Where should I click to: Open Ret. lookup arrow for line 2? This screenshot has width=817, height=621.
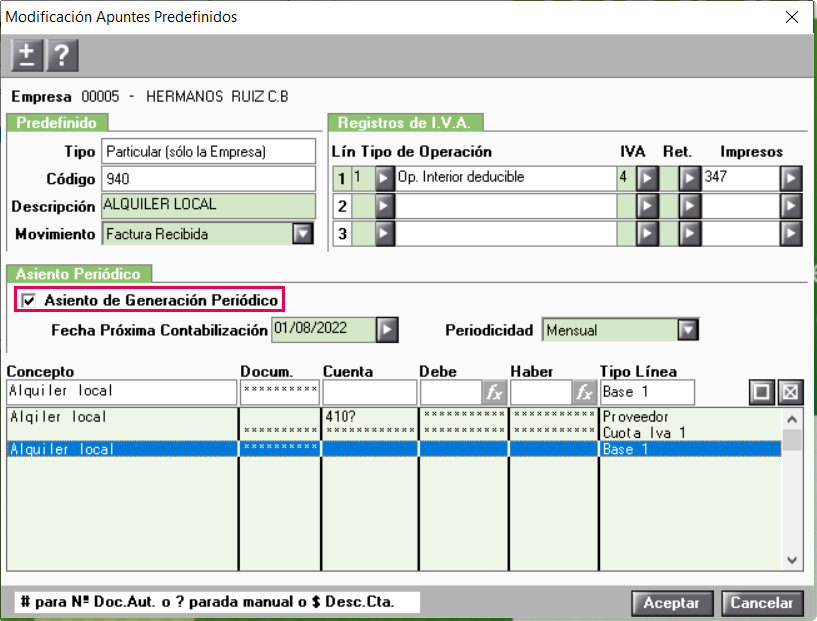(x=690, y=206)
